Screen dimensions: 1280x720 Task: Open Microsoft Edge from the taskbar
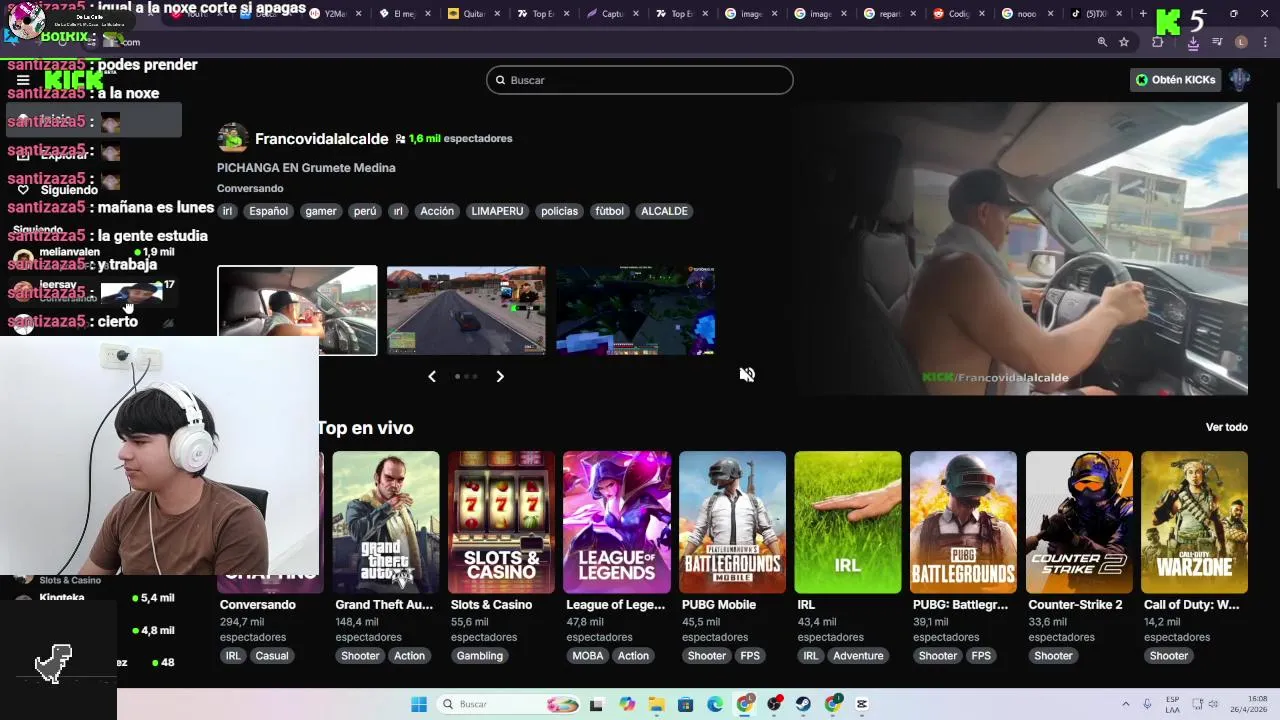715,704
